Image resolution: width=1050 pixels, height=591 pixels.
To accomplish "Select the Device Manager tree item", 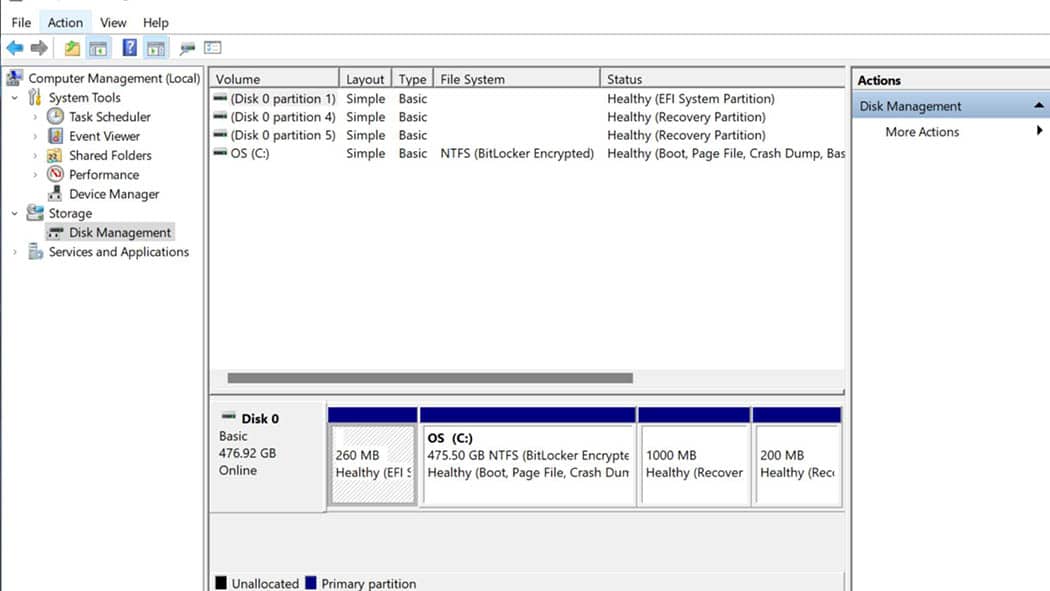I will [x=114, y=194].
